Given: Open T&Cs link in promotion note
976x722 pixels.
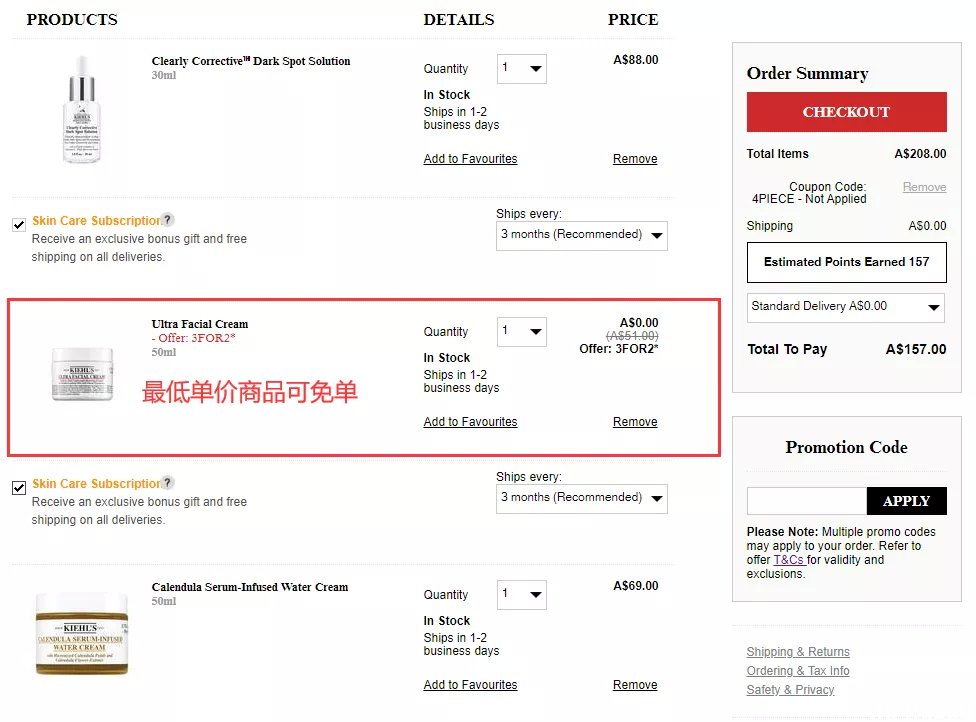Looking at the screenshot, I should [789, 560].
